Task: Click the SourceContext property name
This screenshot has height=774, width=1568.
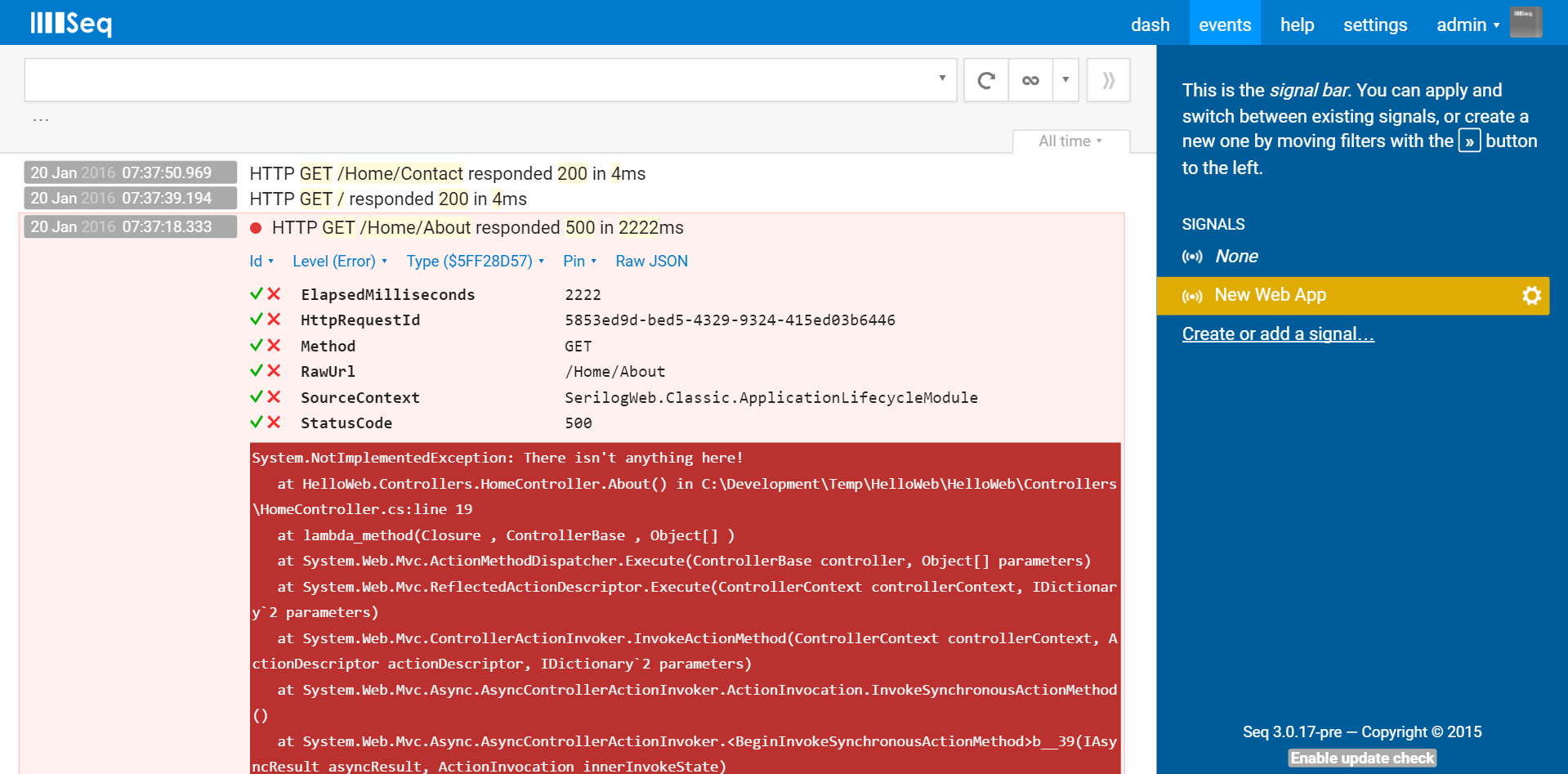Action: pos(360,397)
